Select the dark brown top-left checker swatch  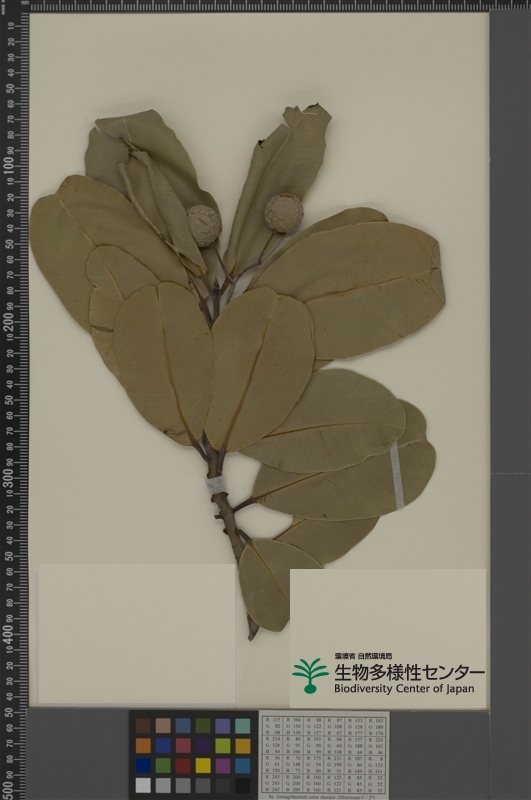[143, 726]
